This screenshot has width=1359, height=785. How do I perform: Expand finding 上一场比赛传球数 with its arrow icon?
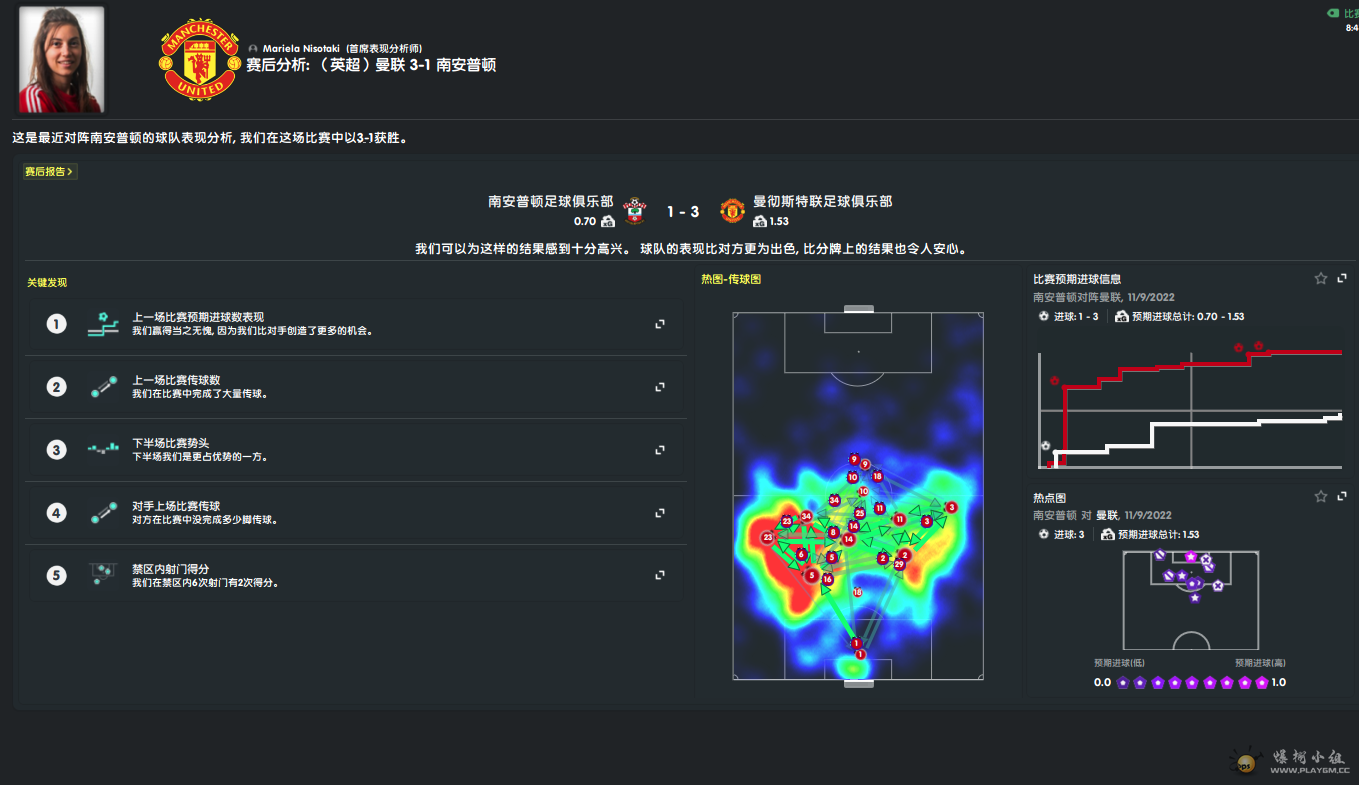point(660,387)
